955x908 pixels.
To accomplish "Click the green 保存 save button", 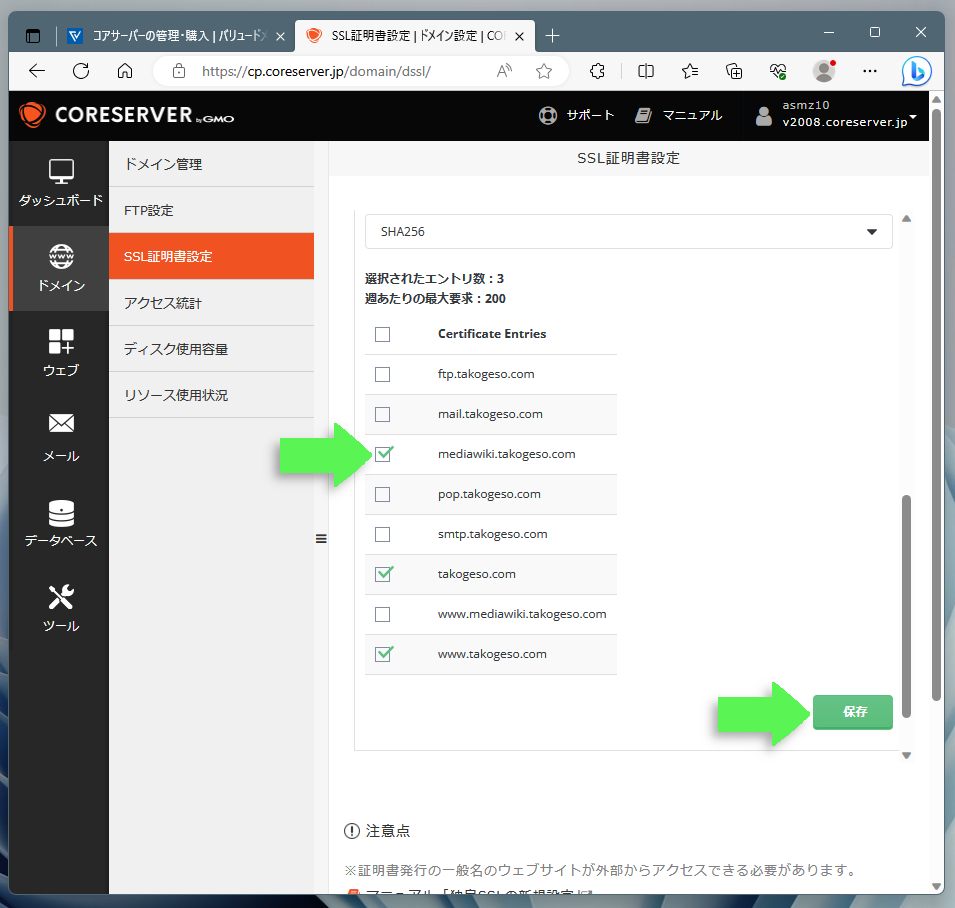I will (853, 712).
